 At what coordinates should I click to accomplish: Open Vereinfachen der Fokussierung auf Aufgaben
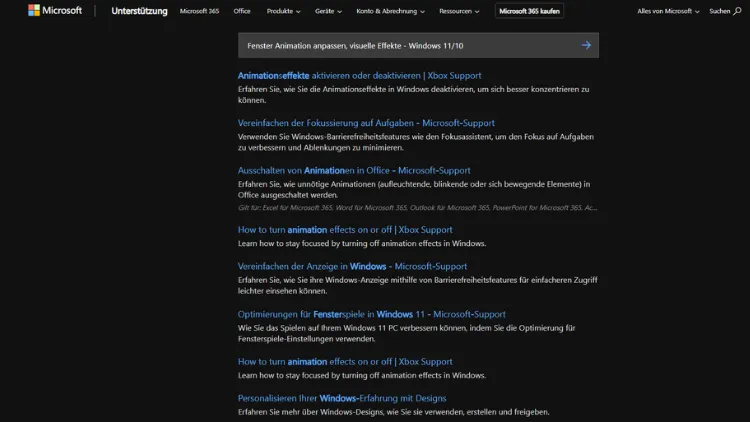click(x=354, y=123)
